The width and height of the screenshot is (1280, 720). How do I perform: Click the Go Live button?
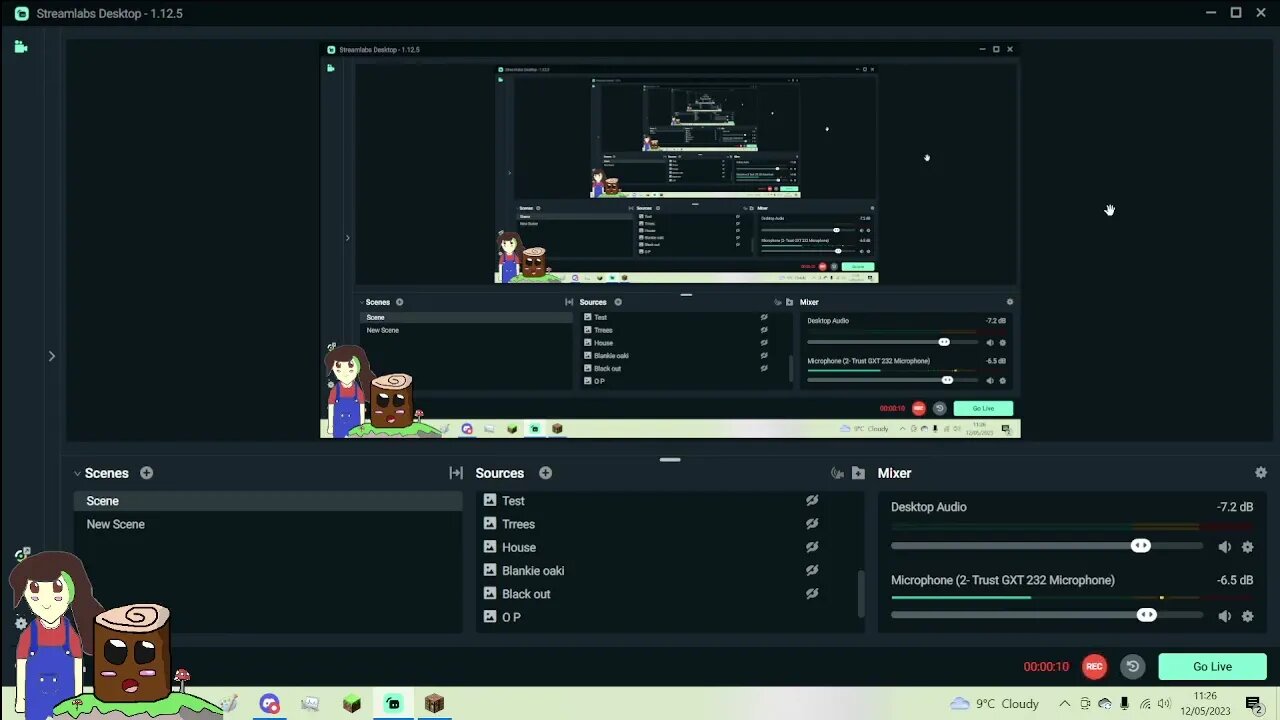click(x=1212, y=667)
